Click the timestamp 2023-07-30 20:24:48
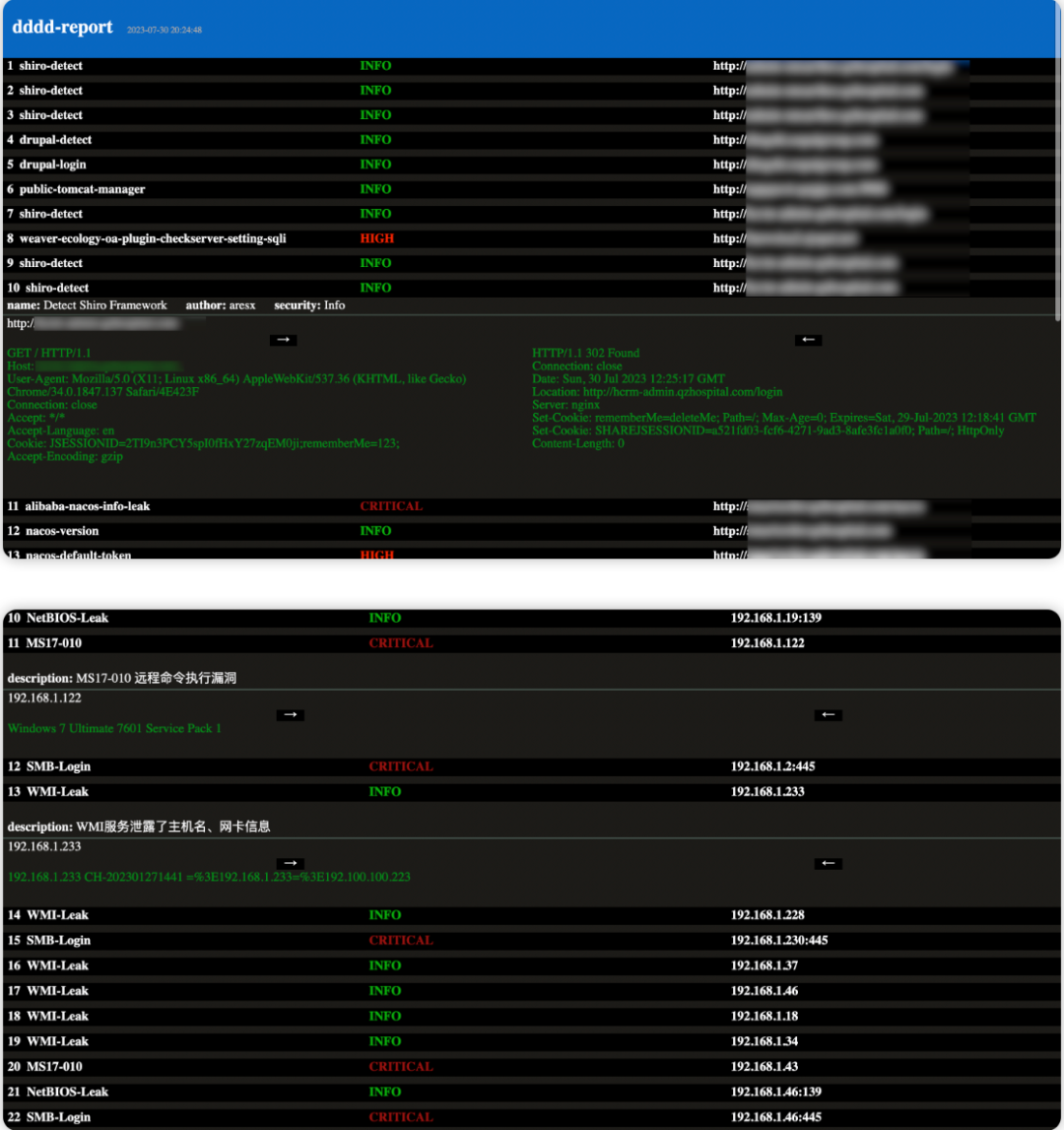Viewport: 1064px width, 1130px height. click(165, 31)
